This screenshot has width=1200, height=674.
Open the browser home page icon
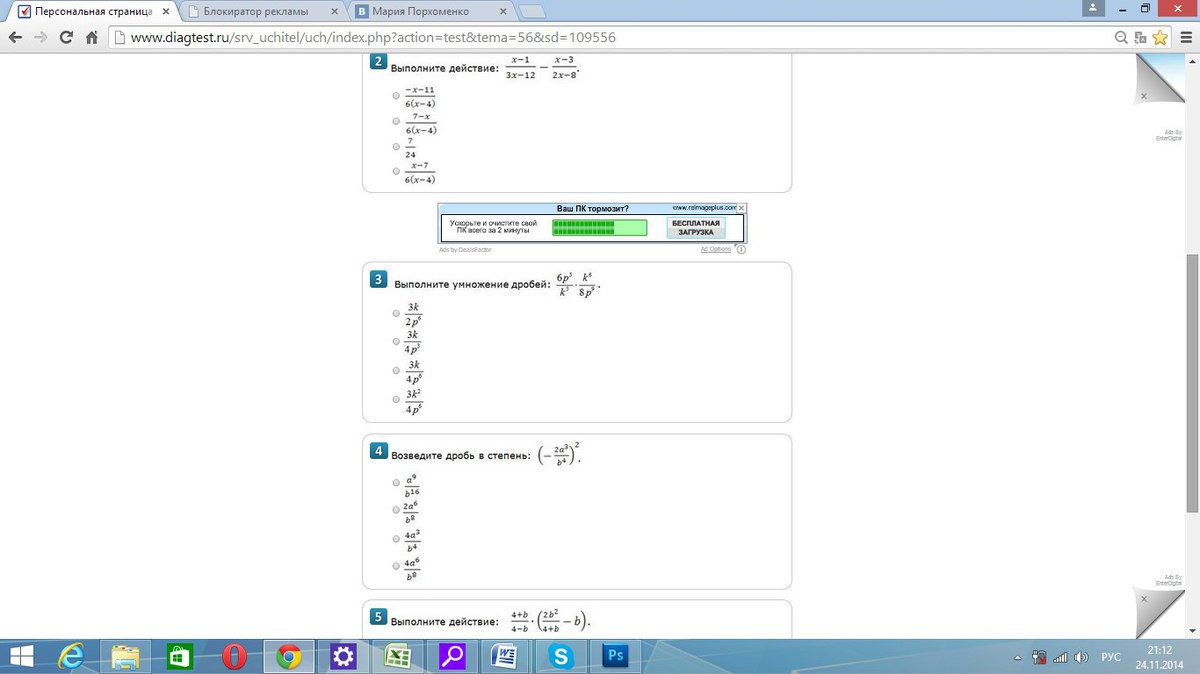91,37
